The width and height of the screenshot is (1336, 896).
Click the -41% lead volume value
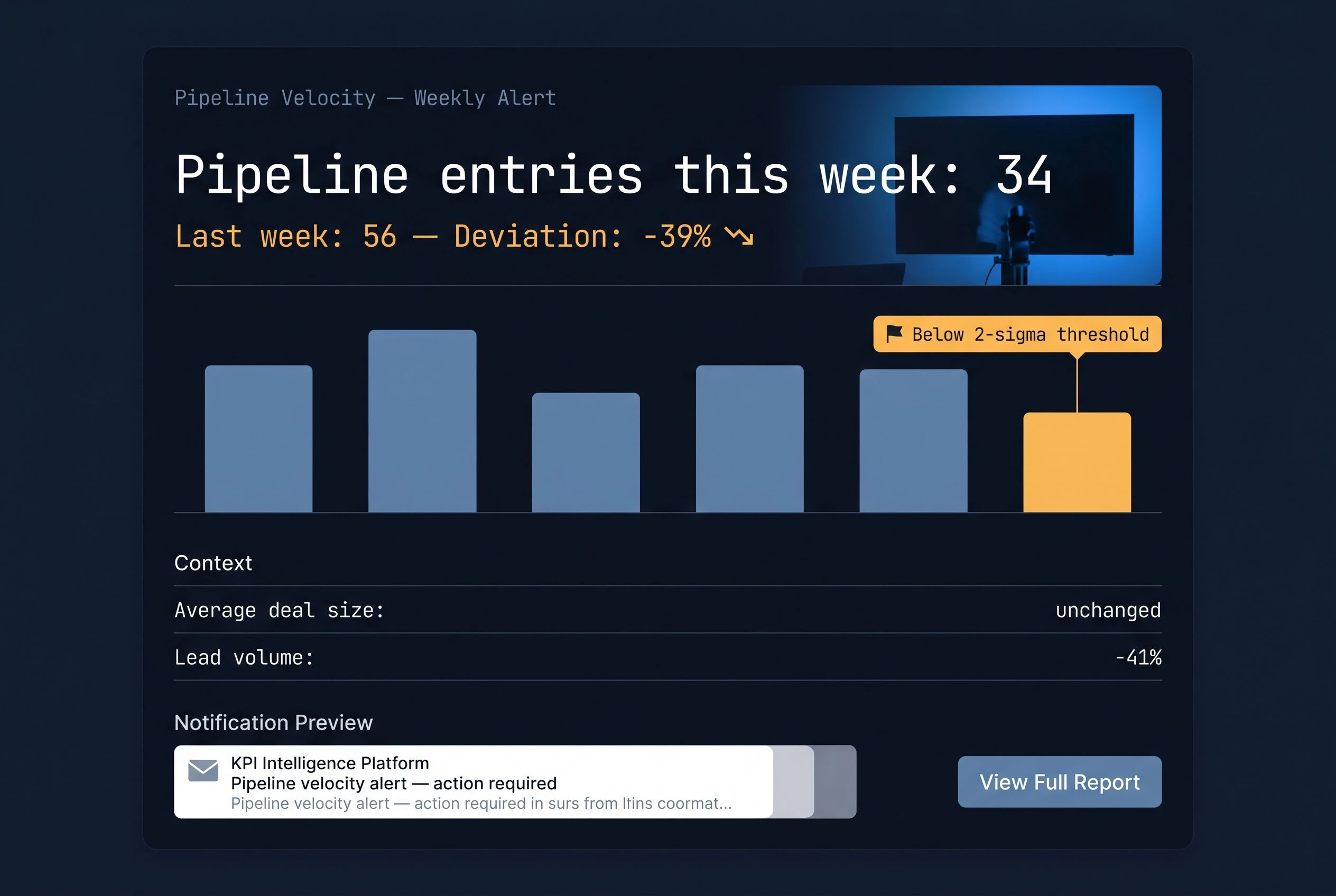tap(1138, 658)
